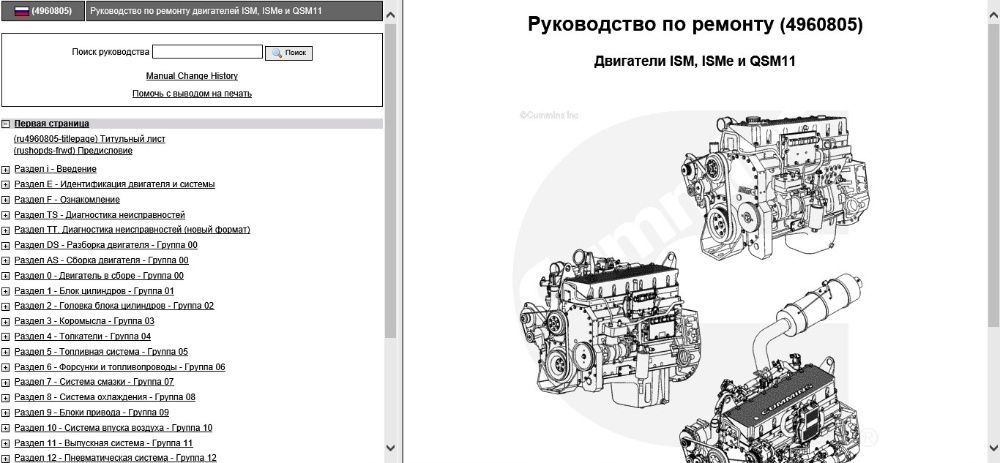Image resolution: width=1000 pixels, height=463 pixels.
Task: Open link Раздел 9 - Блоки привода - Группа 09
Action: coord(91,412)
